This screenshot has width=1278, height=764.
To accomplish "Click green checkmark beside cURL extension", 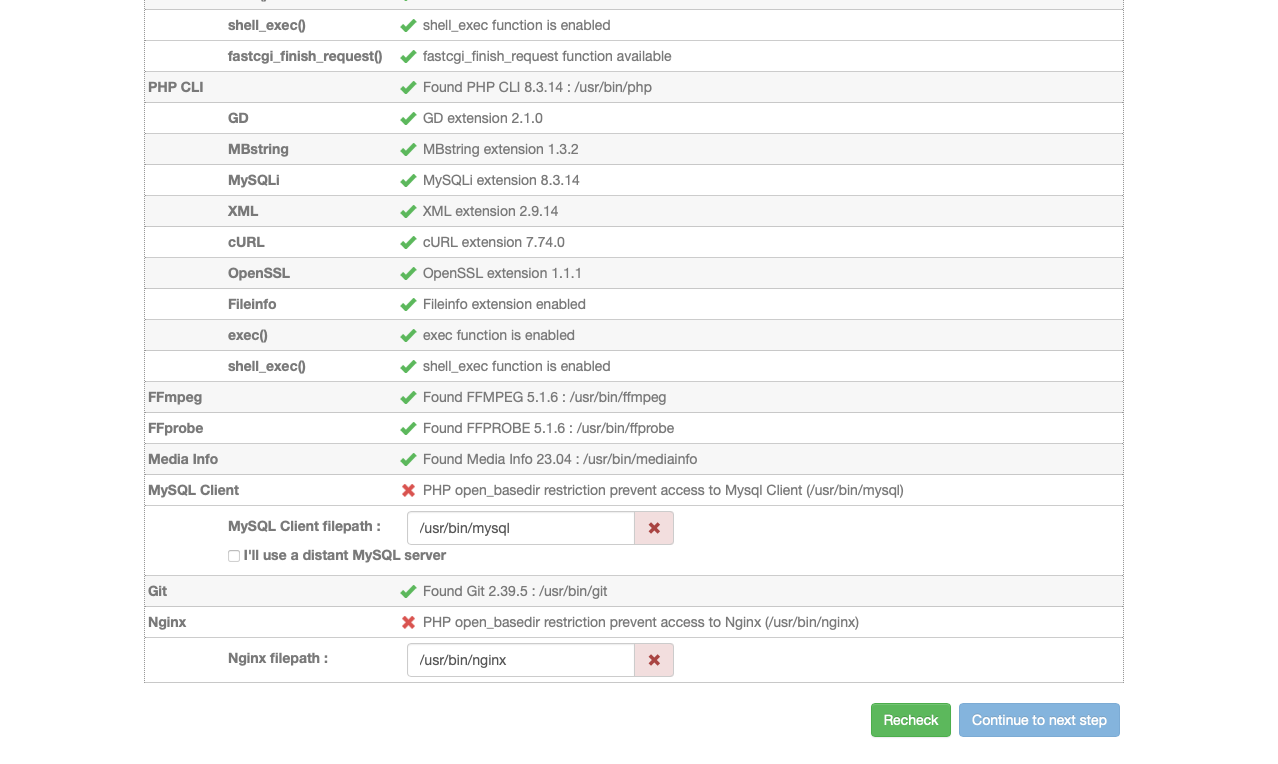I will click(408, 242).
